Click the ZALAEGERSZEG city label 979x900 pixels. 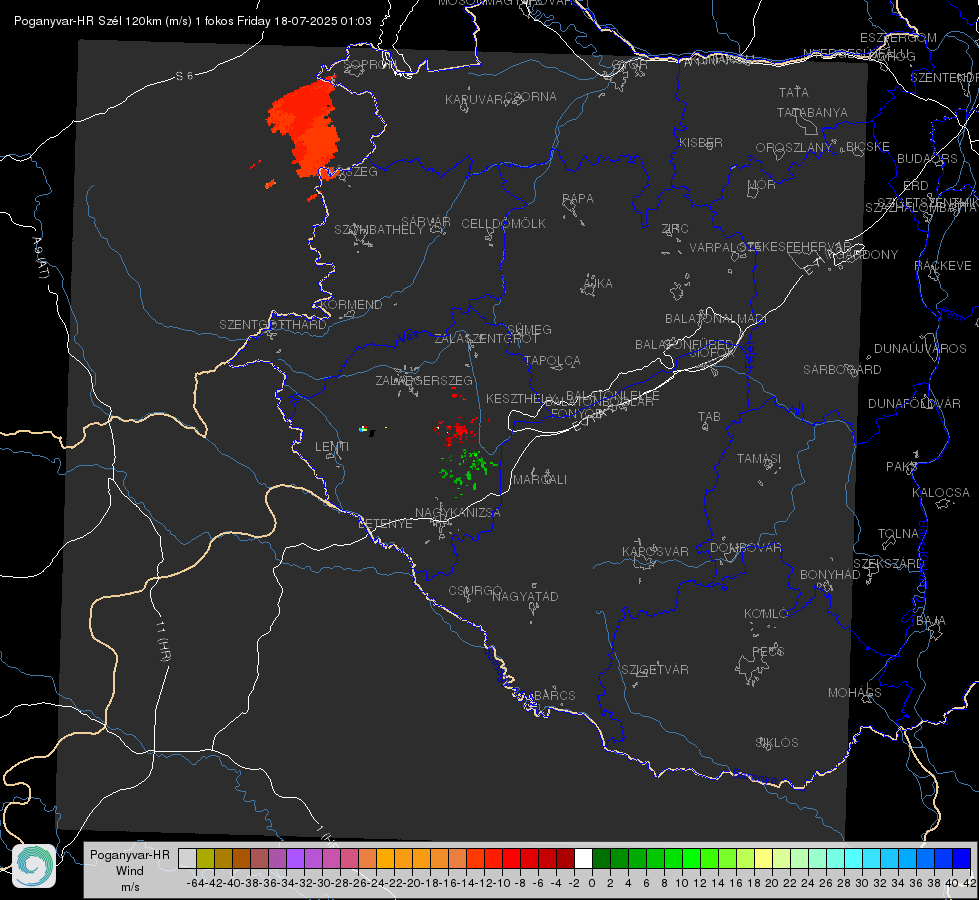(424, 380)
